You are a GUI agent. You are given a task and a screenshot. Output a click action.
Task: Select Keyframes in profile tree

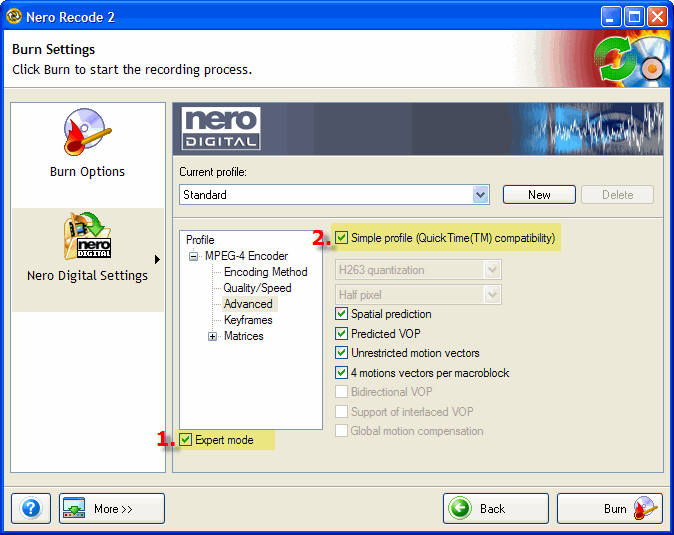(248, 320)
